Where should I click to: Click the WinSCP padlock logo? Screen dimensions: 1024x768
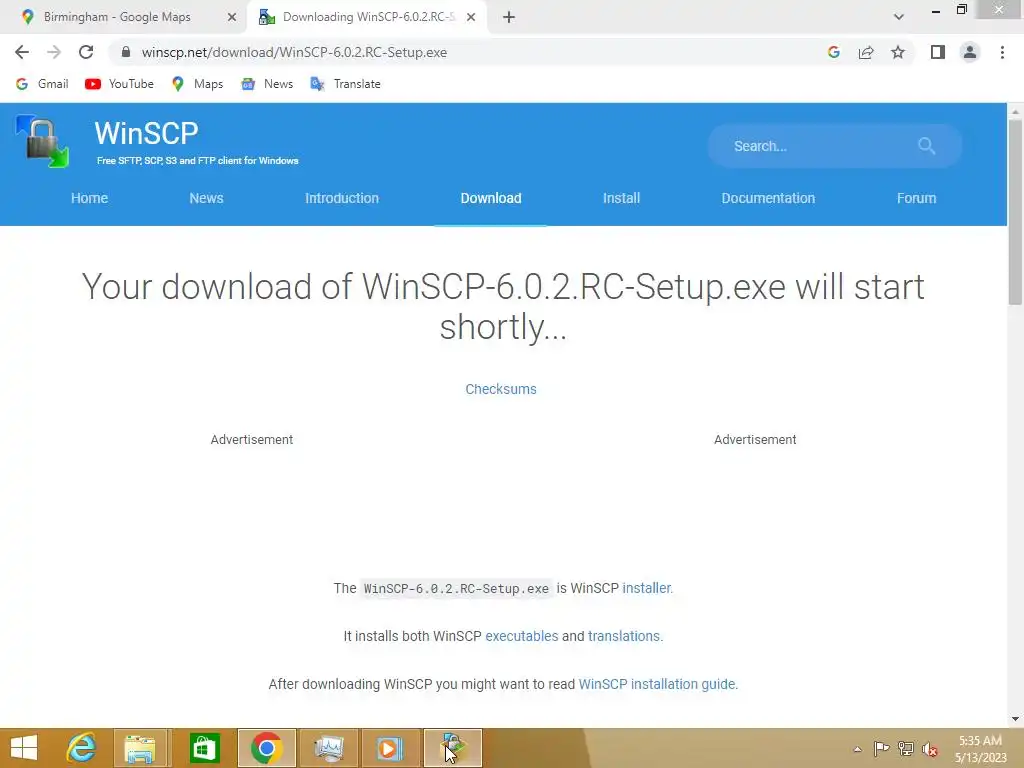pos(42,141)
